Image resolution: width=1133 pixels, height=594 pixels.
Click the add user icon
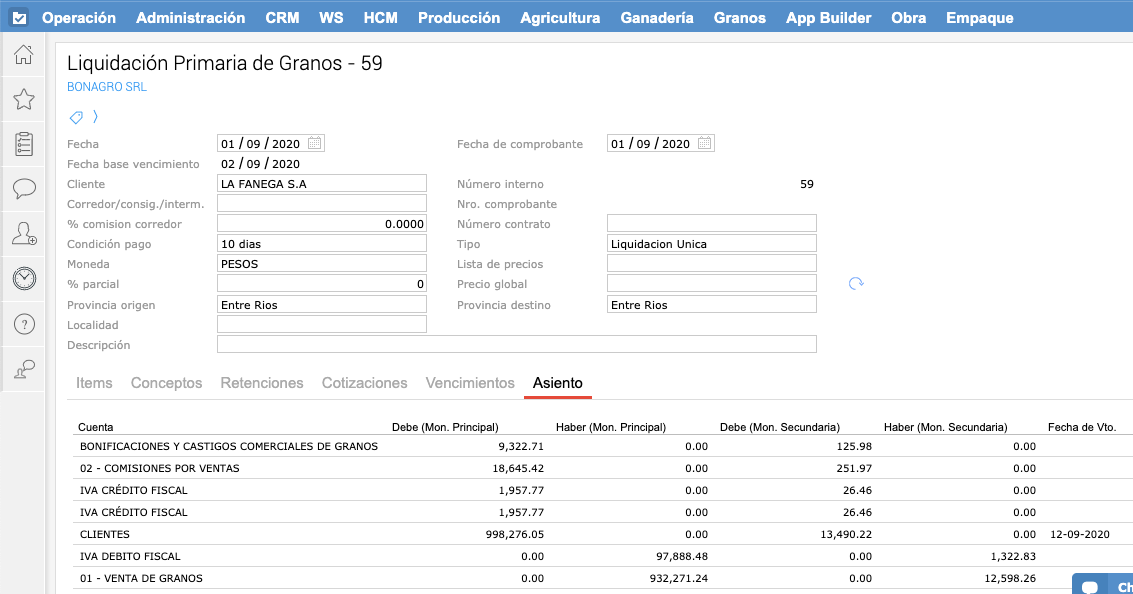[24, 234]
